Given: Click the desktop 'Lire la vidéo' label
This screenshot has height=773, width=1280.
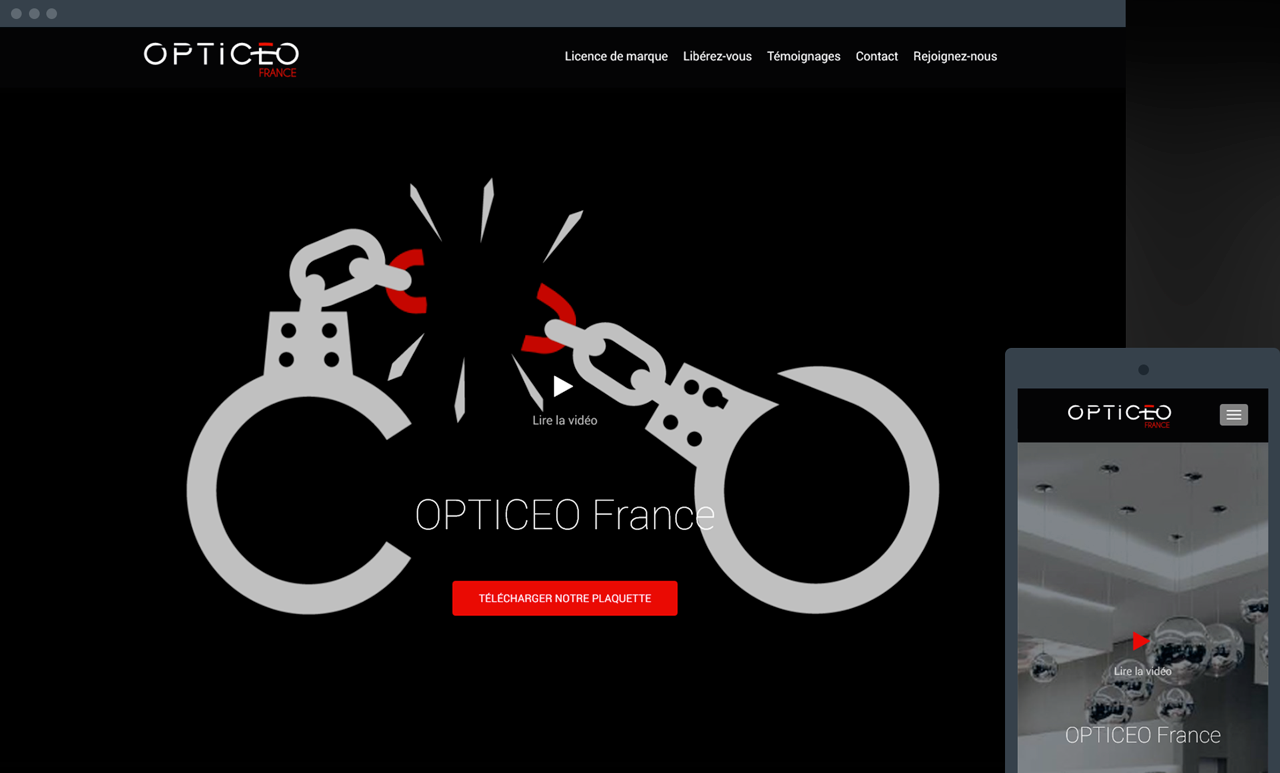Looking at the screenshot, I should pos(564,421).
